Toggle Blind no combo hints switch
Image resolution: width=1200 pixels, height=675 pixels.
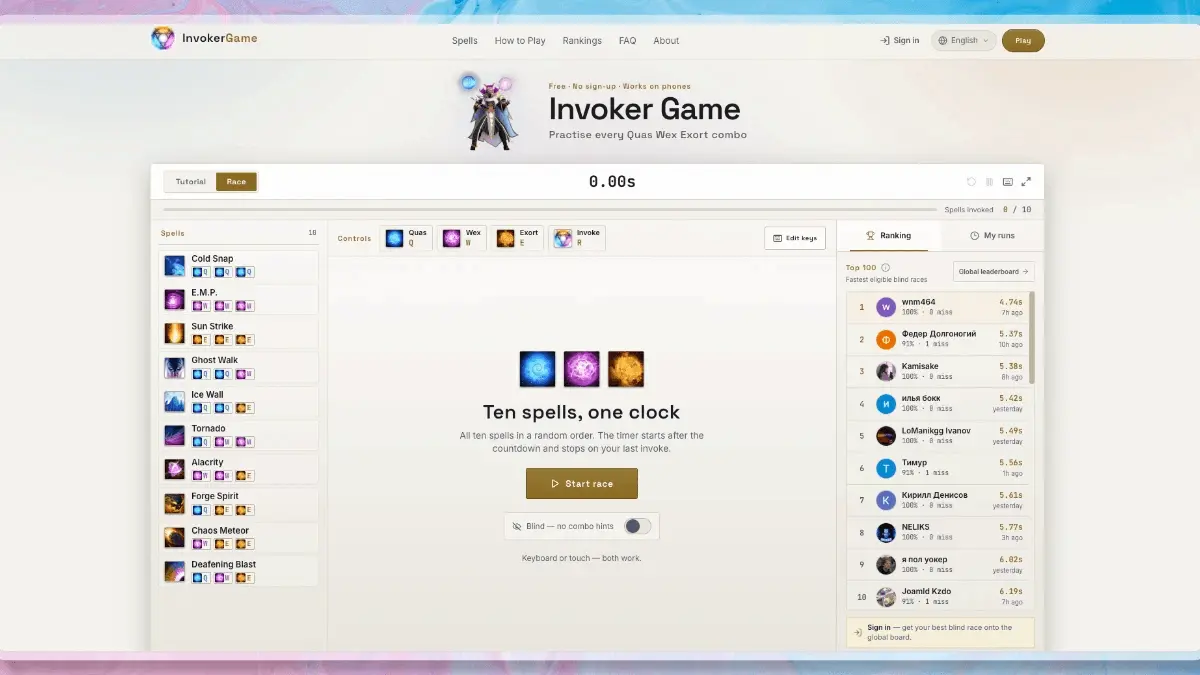(637, 526)
